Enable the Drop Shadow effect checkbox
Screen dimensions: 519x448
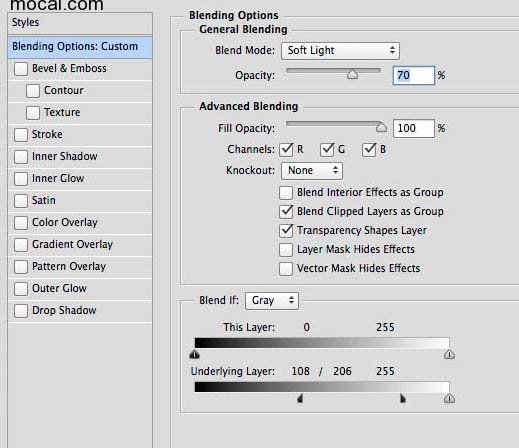click(21, 311)
